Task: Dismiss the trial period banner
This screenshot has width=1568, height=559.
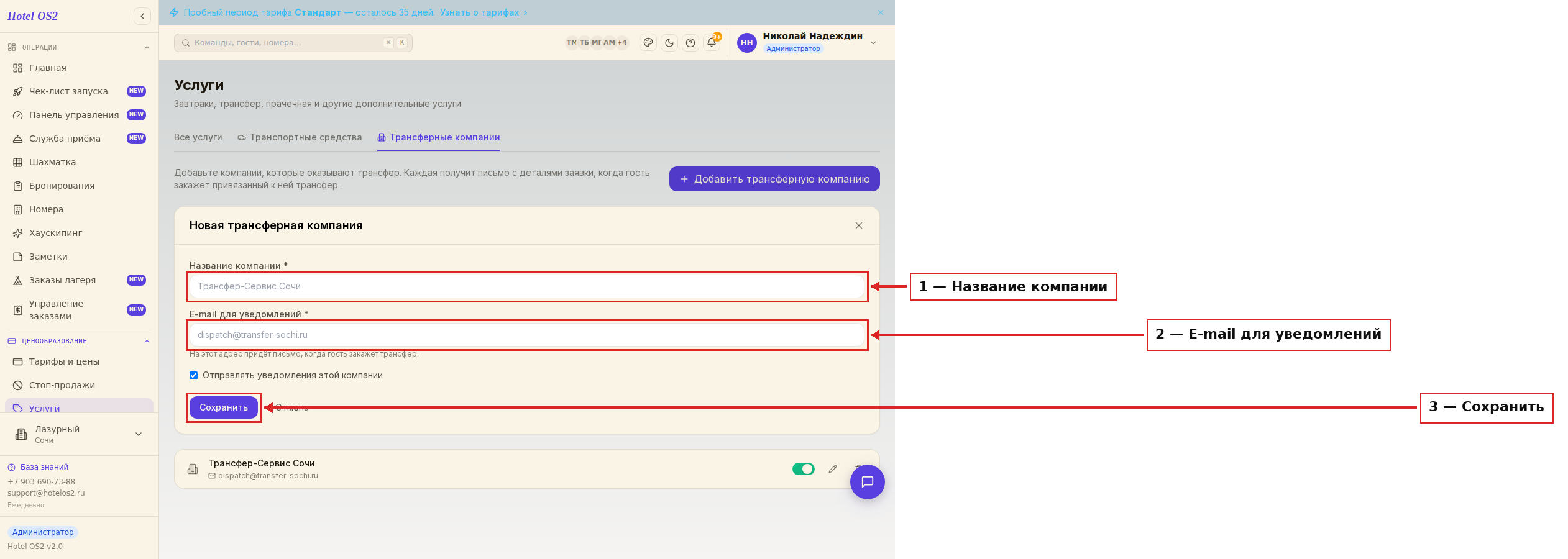Action: (x=881, y=12)
